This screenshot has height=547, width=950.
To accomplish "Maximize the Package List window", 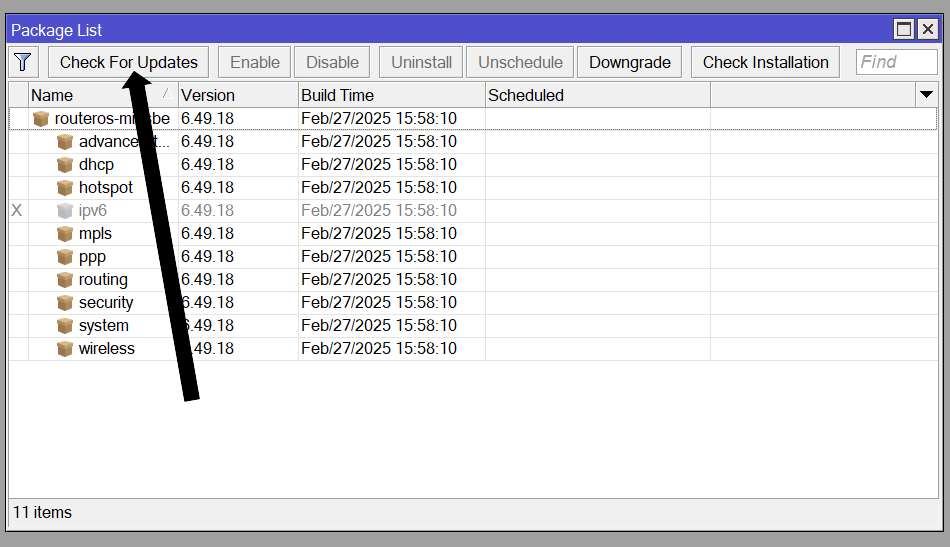I will (x=904, y=30).
